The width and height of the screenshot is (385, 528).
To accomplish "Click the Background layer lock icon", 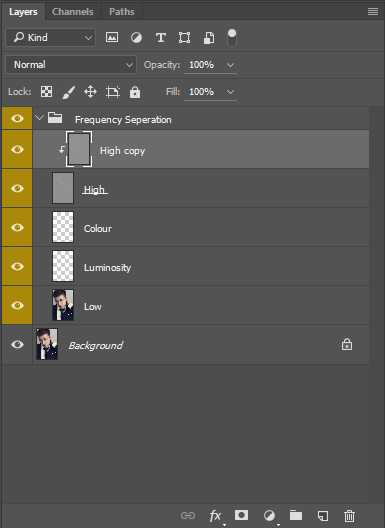I will (x=347, y=344).
